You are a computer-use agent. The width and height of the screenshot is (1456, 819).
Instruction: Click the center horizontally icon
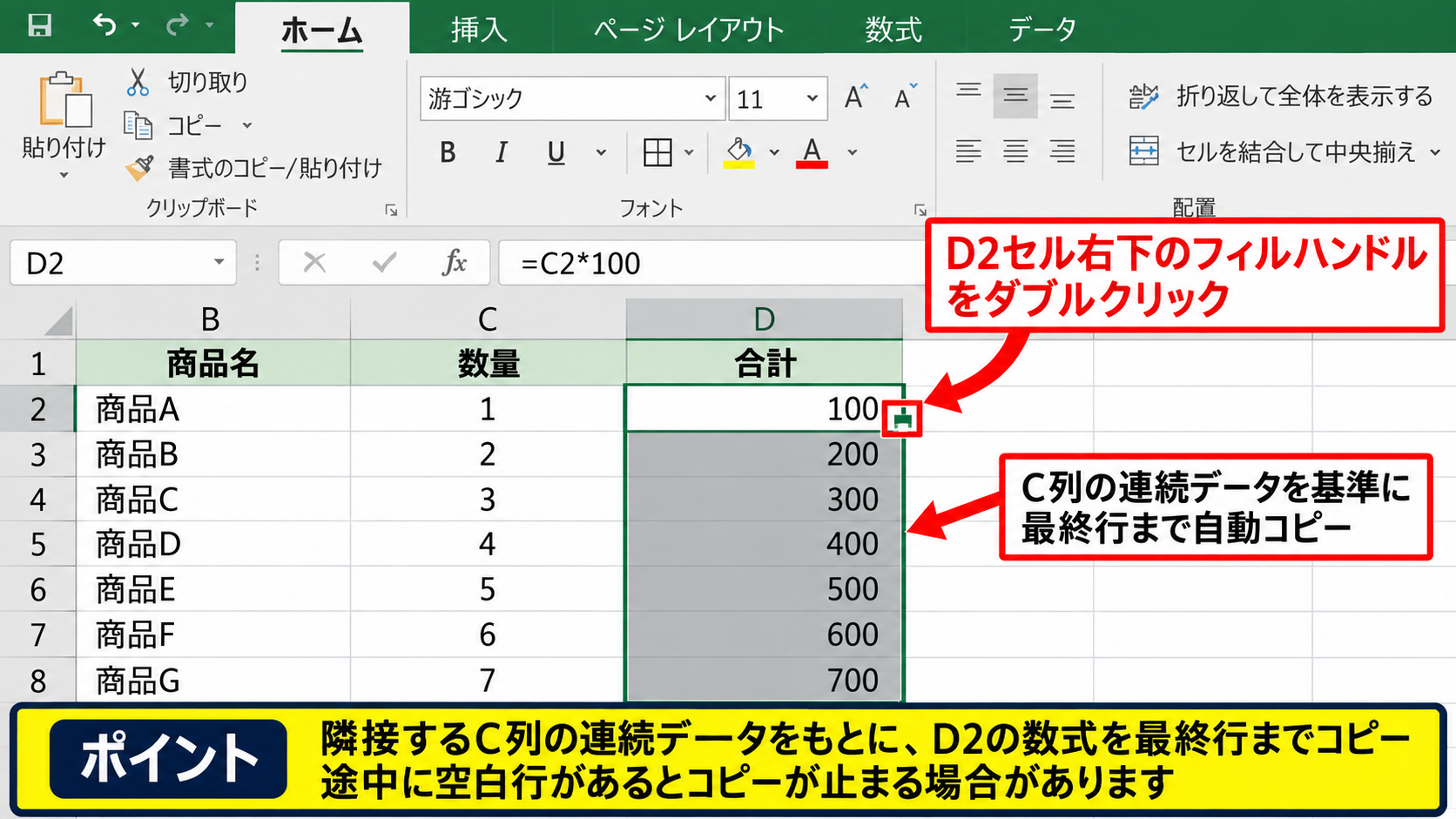1015,151
